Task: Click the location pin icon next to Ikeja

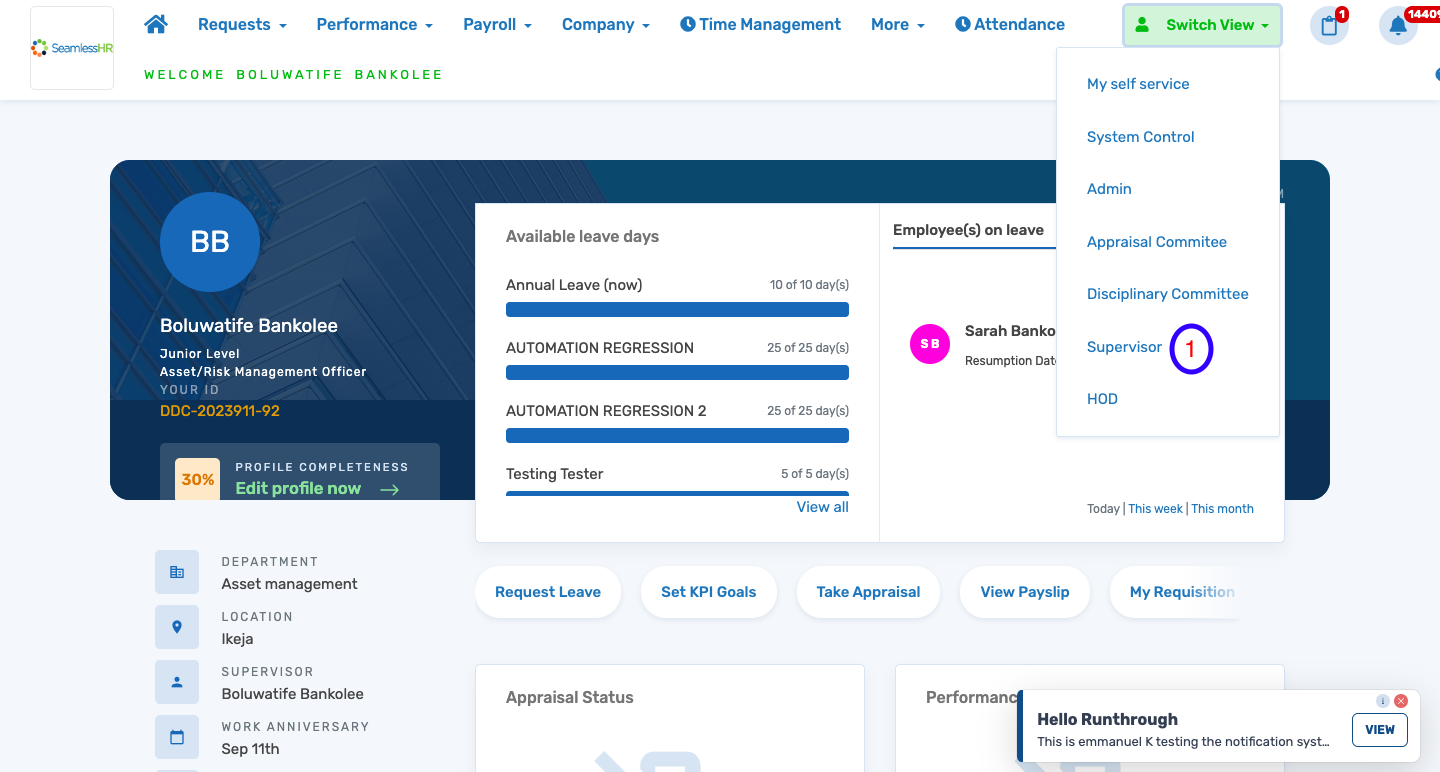Action: pyautogui.click(x=177, y=626)
